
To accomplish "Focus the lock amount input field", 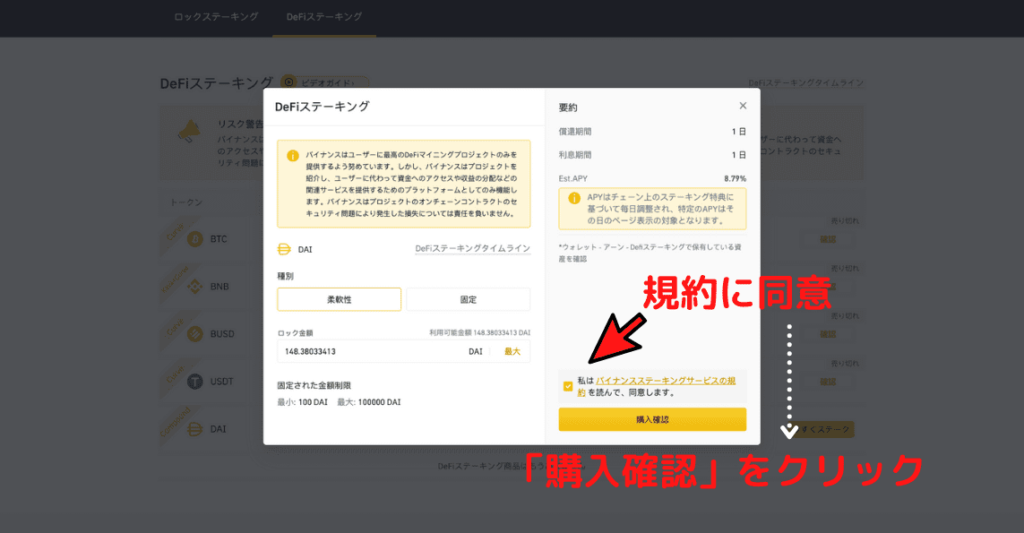I will click(404, 351).
